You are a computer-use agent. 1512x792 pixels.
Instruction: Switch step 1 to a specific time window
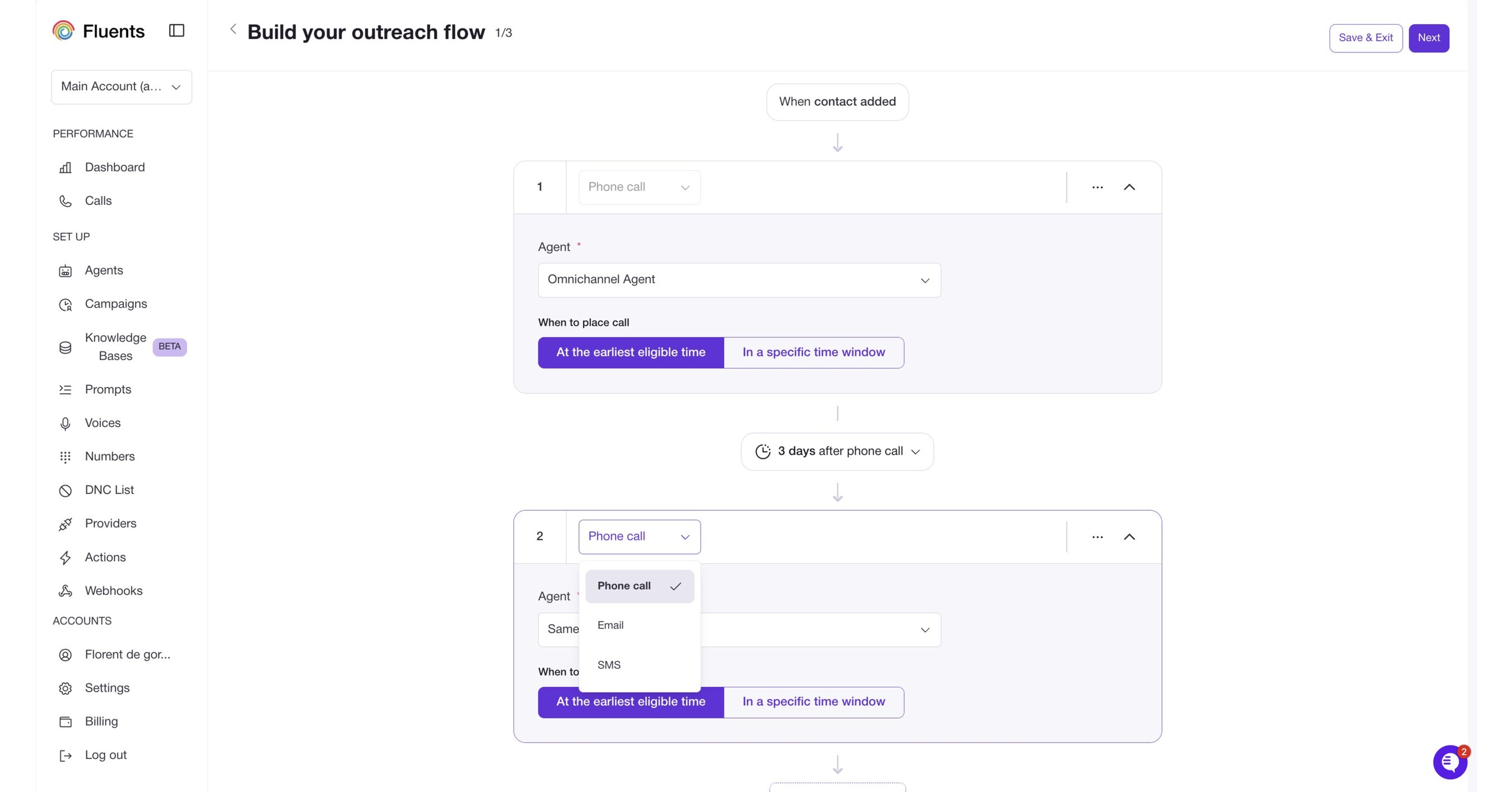tap(814, 352)
